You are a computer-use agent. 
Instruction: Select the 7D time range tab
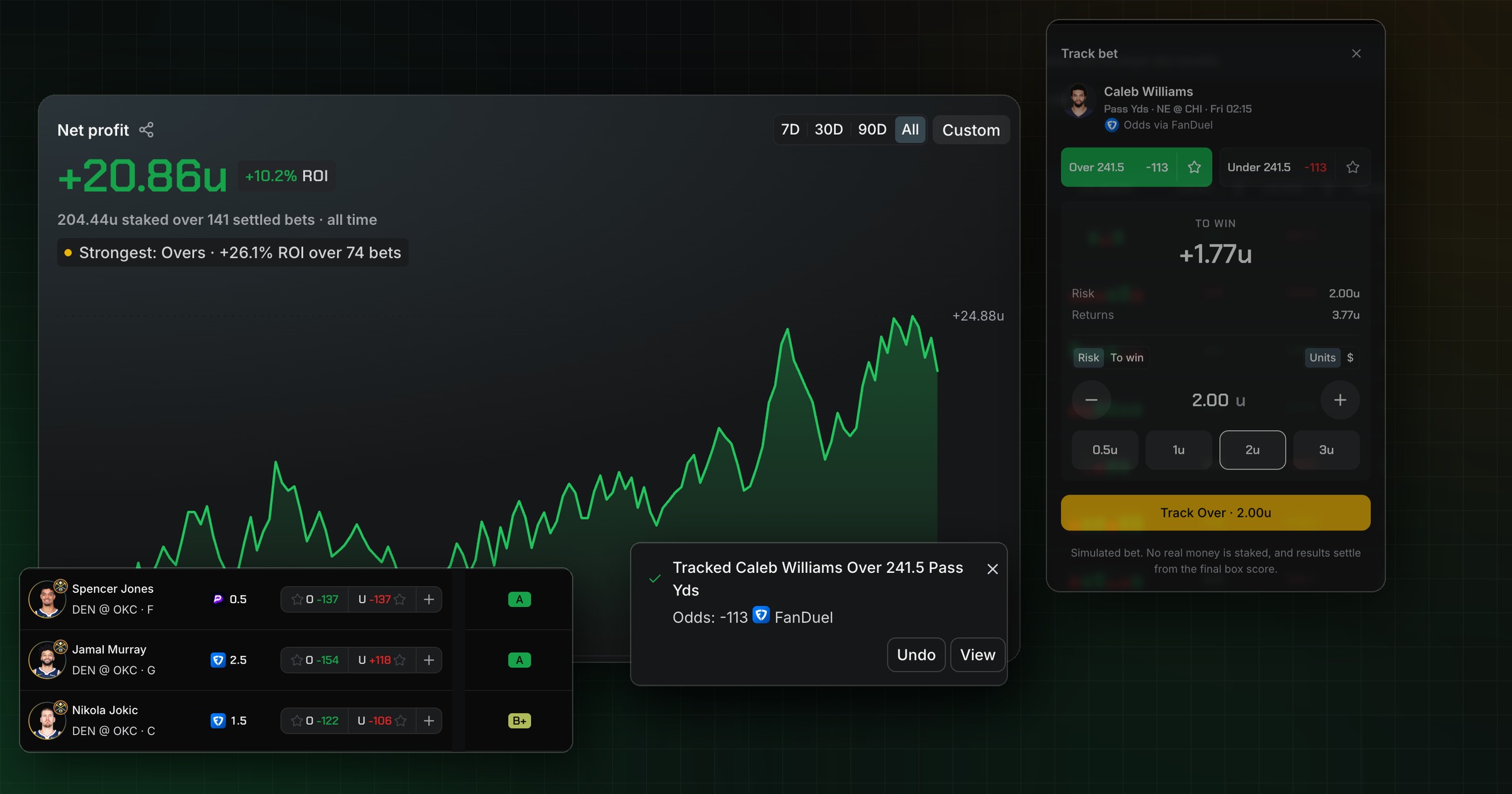tap(790, 130)
